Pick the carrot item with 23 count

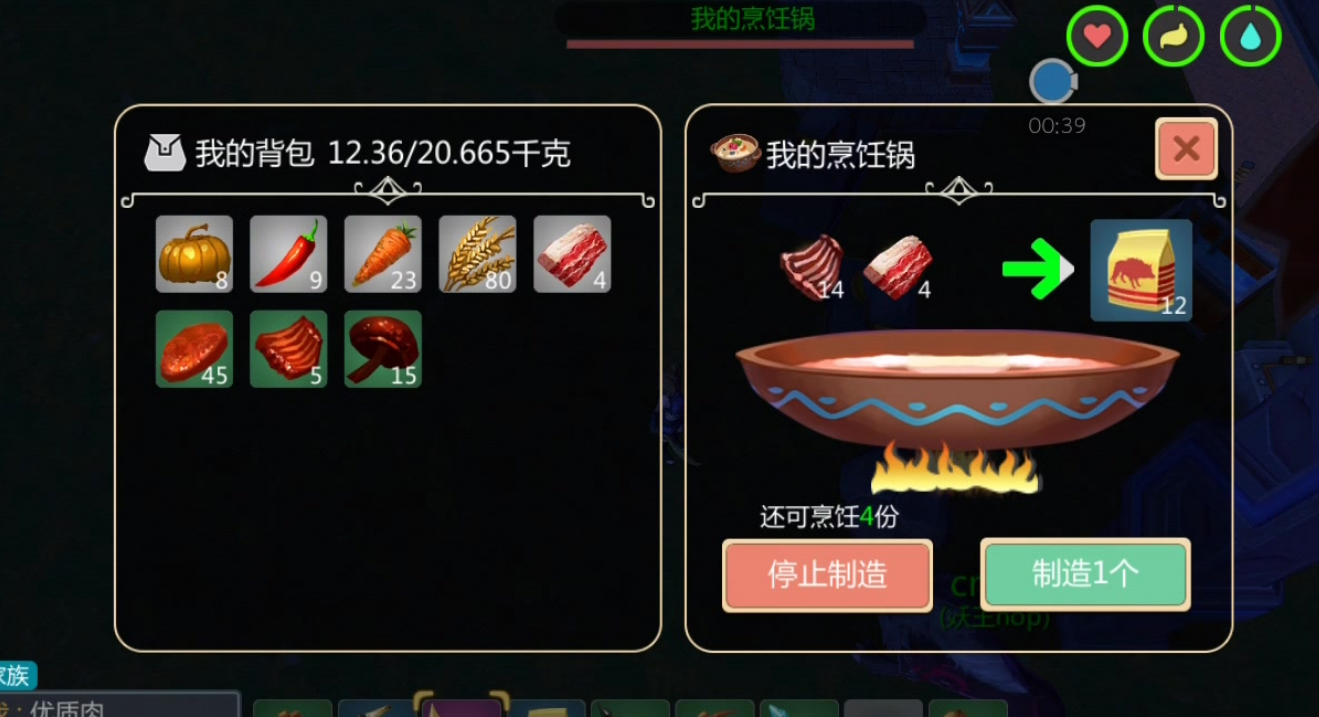(x=383, y=254)
